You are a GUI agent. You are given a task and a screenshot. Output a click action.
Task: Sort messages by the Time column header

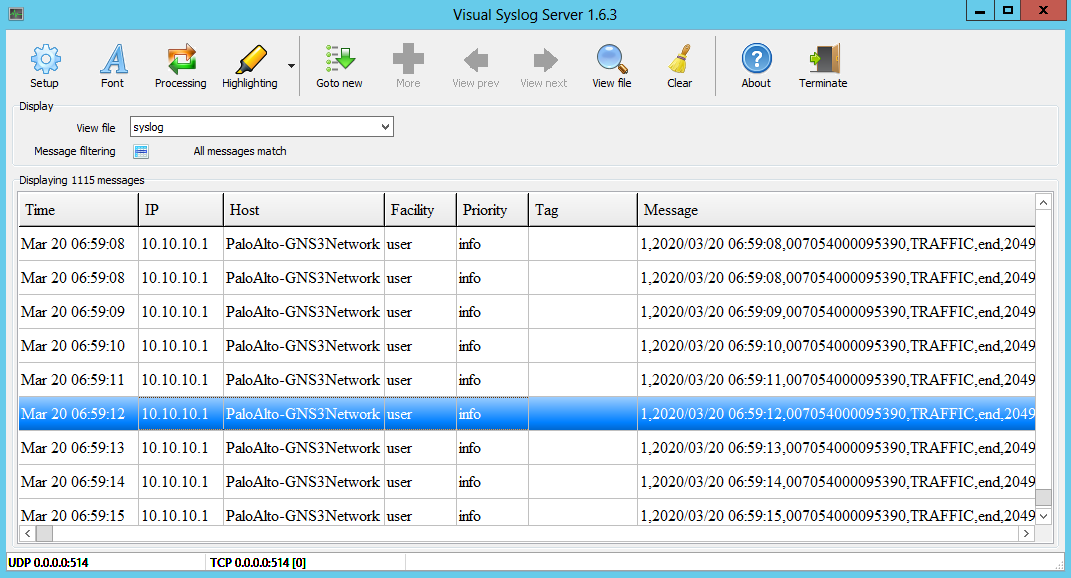point(77,209)
